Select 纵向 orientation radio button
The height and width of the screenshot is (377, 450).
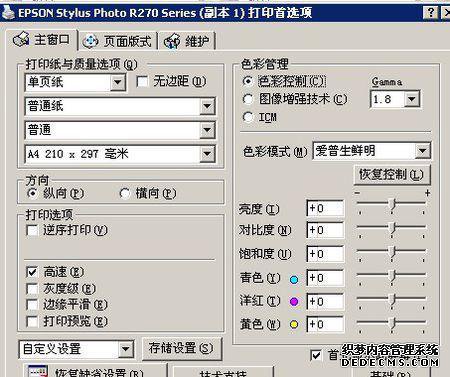(32, 193)
